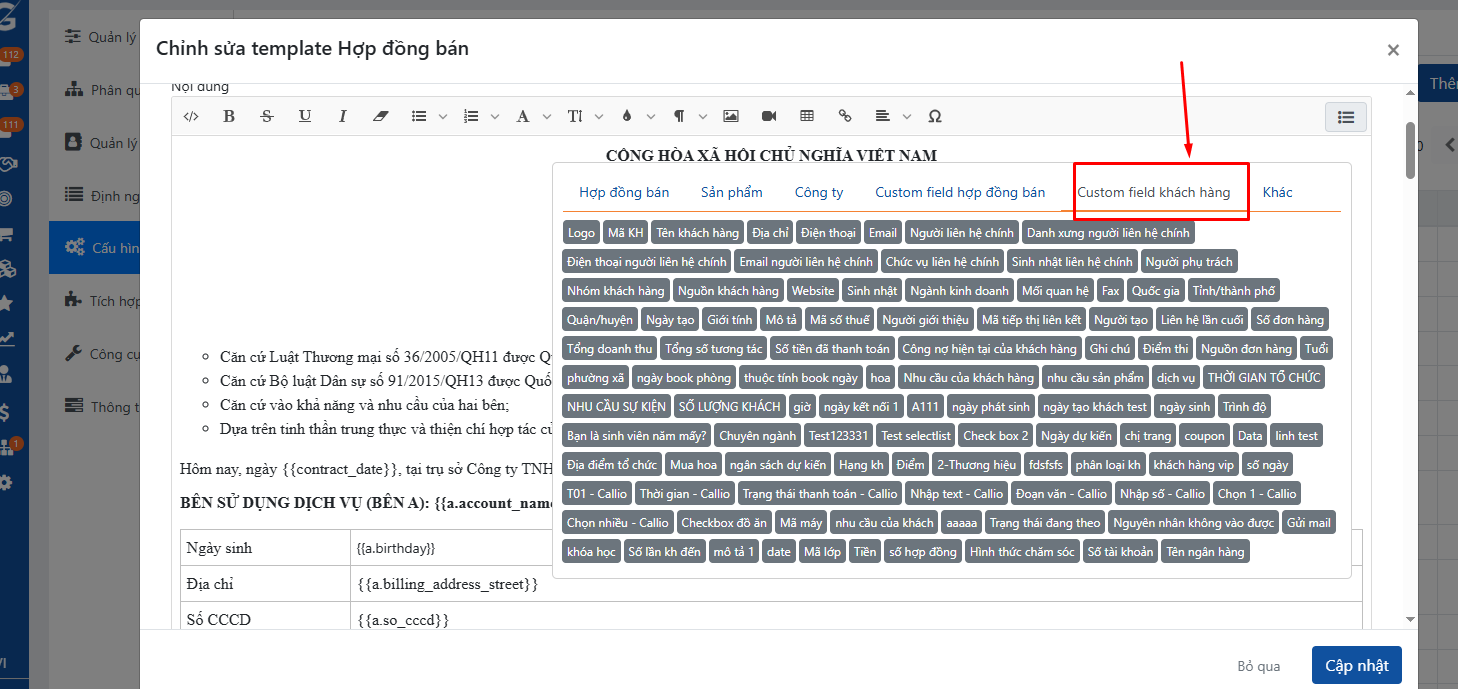
Task: Click the {{a.billing_address_street}} placeholder text
Action: pos(448,584)
